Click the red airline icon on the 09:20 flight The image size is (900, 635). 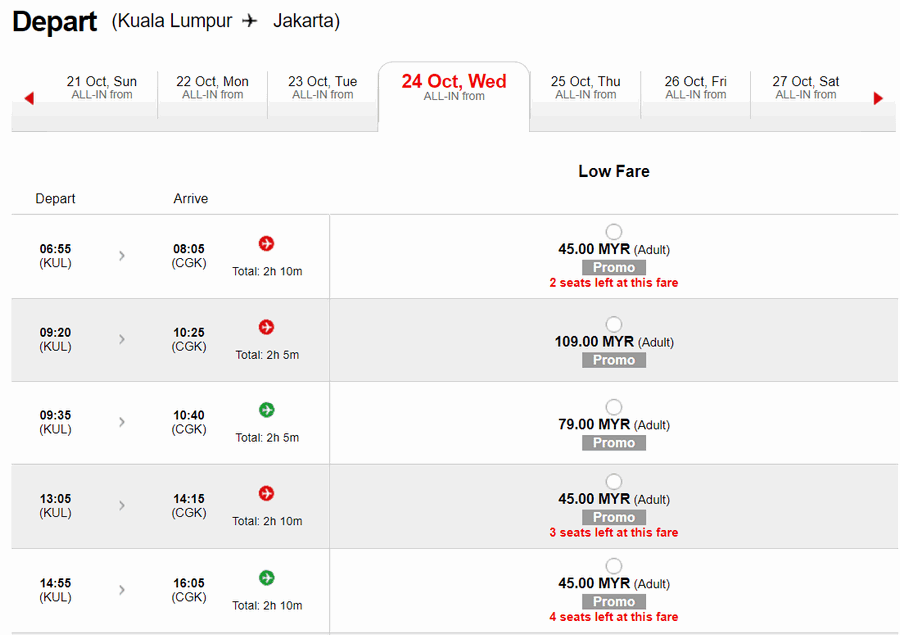[266, 327]
